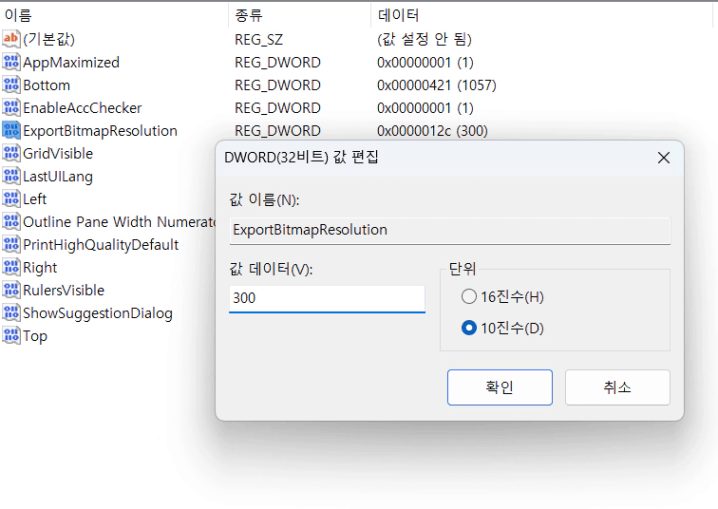Select the GridVisible value name
The height and width of the screenshot is (509, 718).
pyautogui.click(x=58, y=153)
